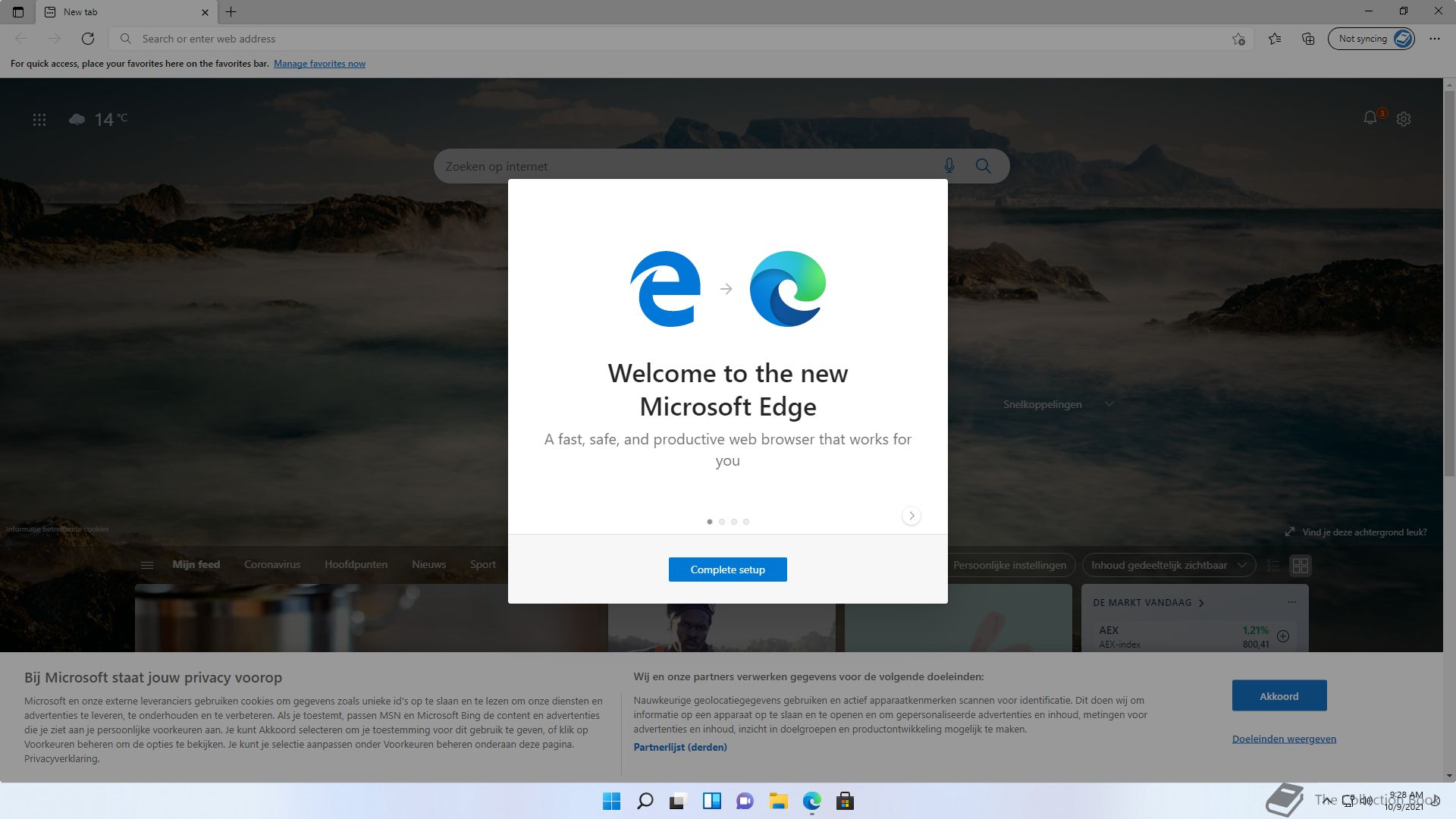The height and width of the screenshot is (819, 1456).
Task: Select the third welcome carousel dot
Action: click(x=734, y=522)
